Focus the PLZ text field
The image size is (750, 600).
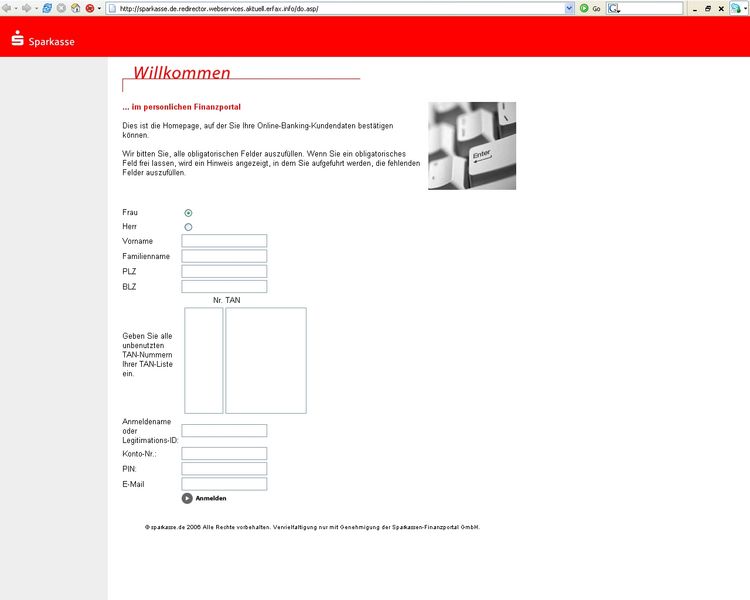224,271
